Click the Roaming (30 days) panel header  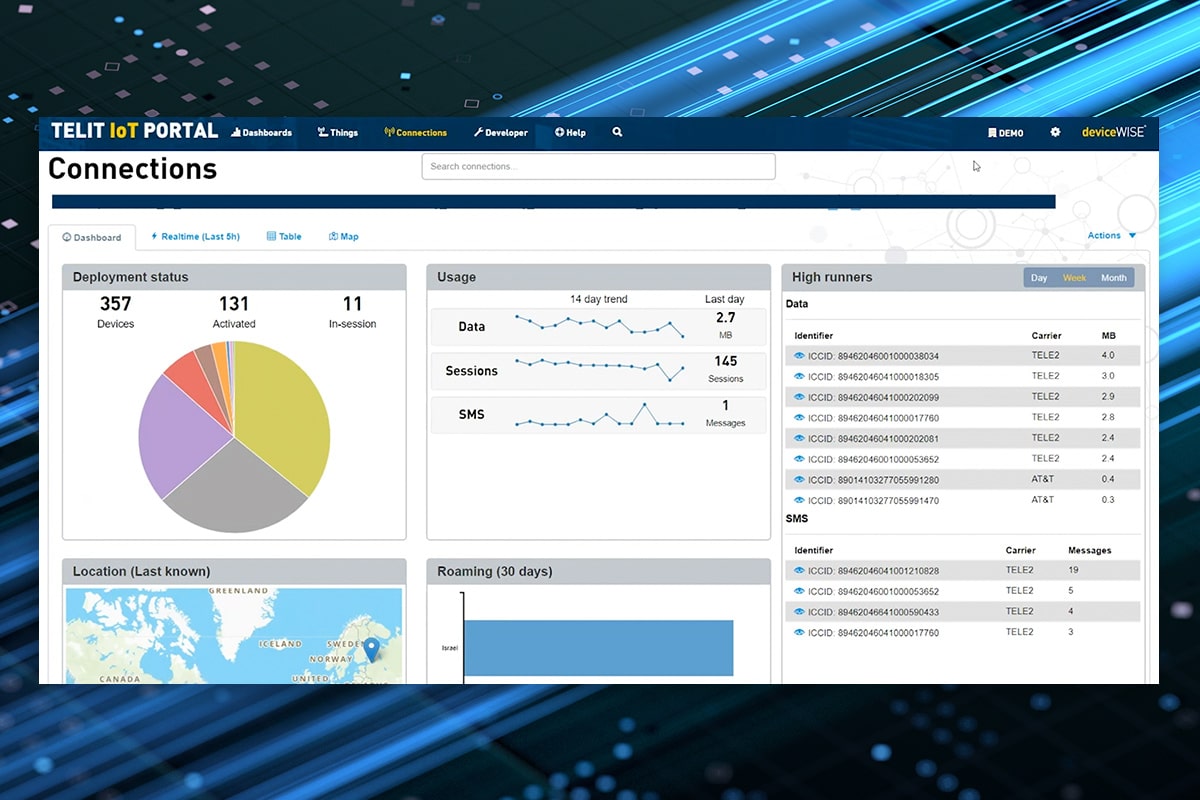coord(598,571)
